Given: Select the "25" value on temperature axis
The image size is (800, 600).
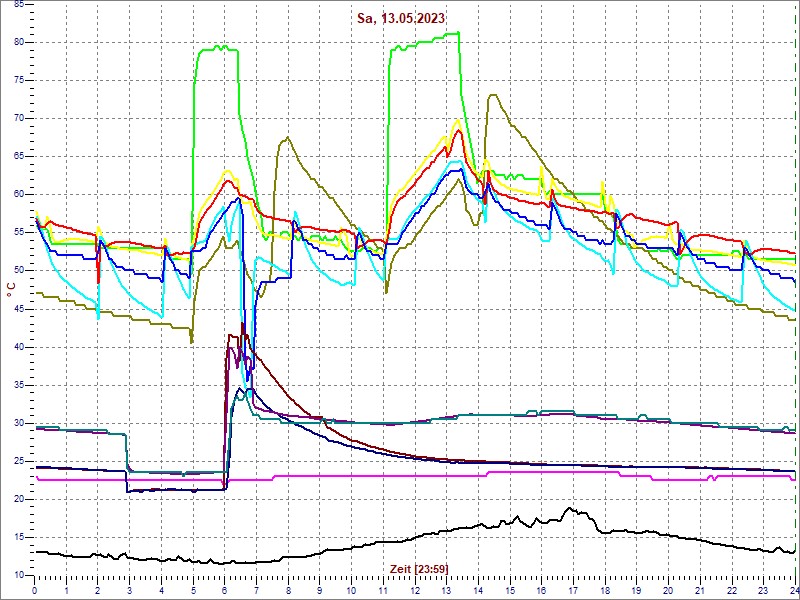Looking at the screenshot, I should (19, 461).
